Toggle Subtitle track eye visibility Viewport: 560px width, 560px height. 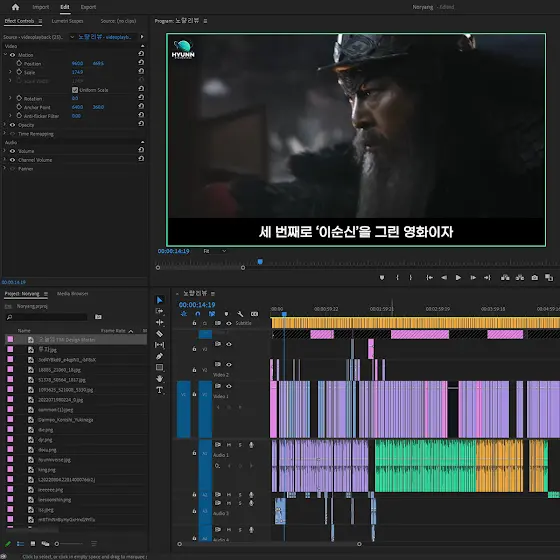point(229,323)
